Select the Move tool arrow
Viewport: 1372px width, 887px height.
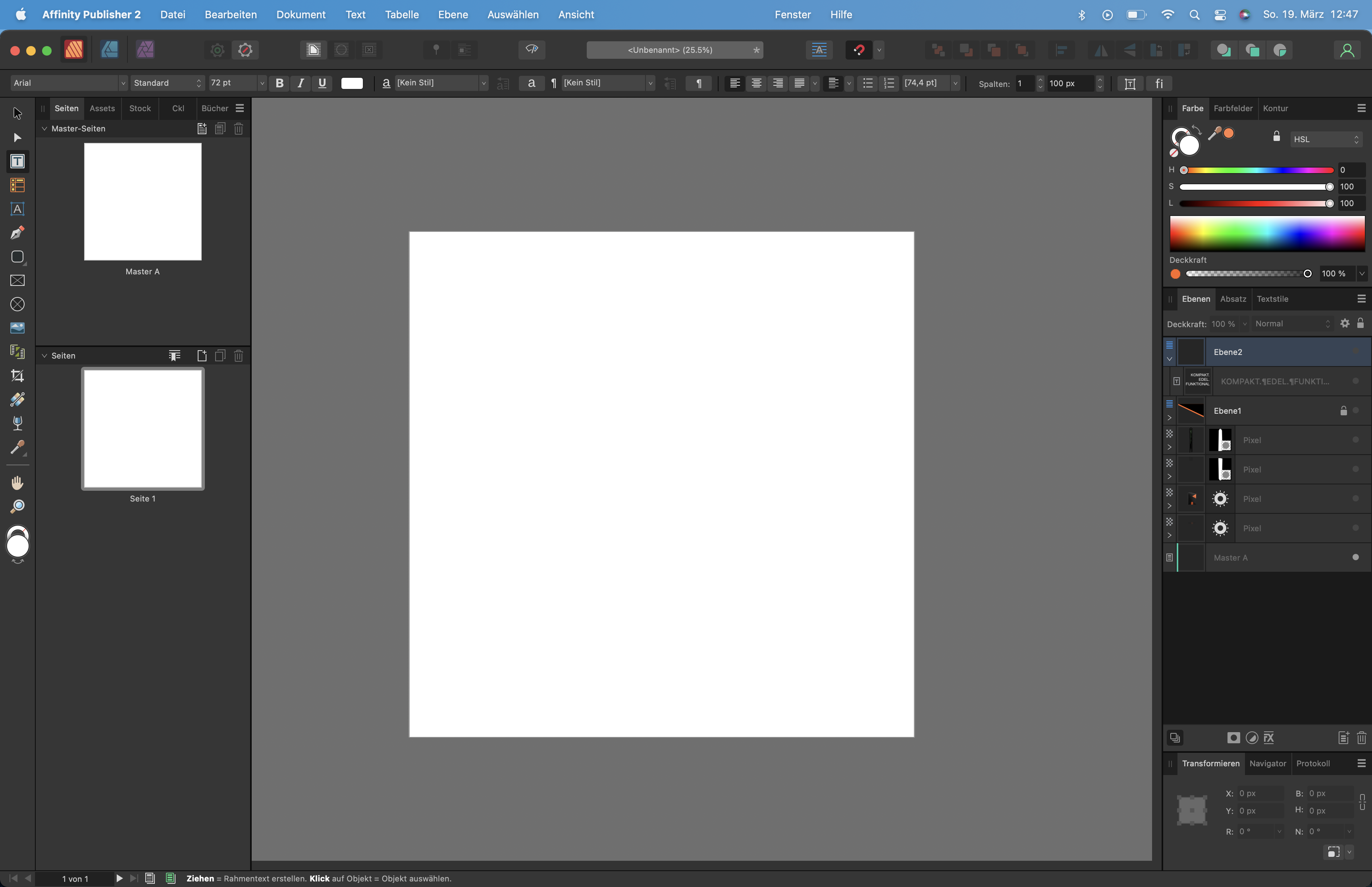[17, 114]
